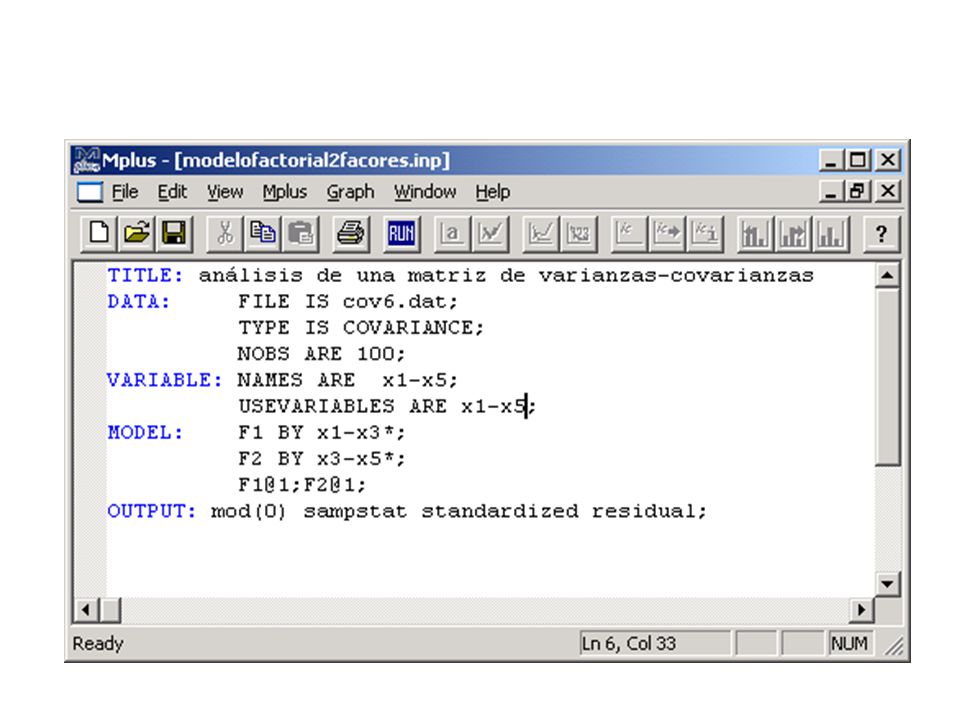960x720 pixels.
Task: Cut selected text with scissors icon
Action: 225,233
